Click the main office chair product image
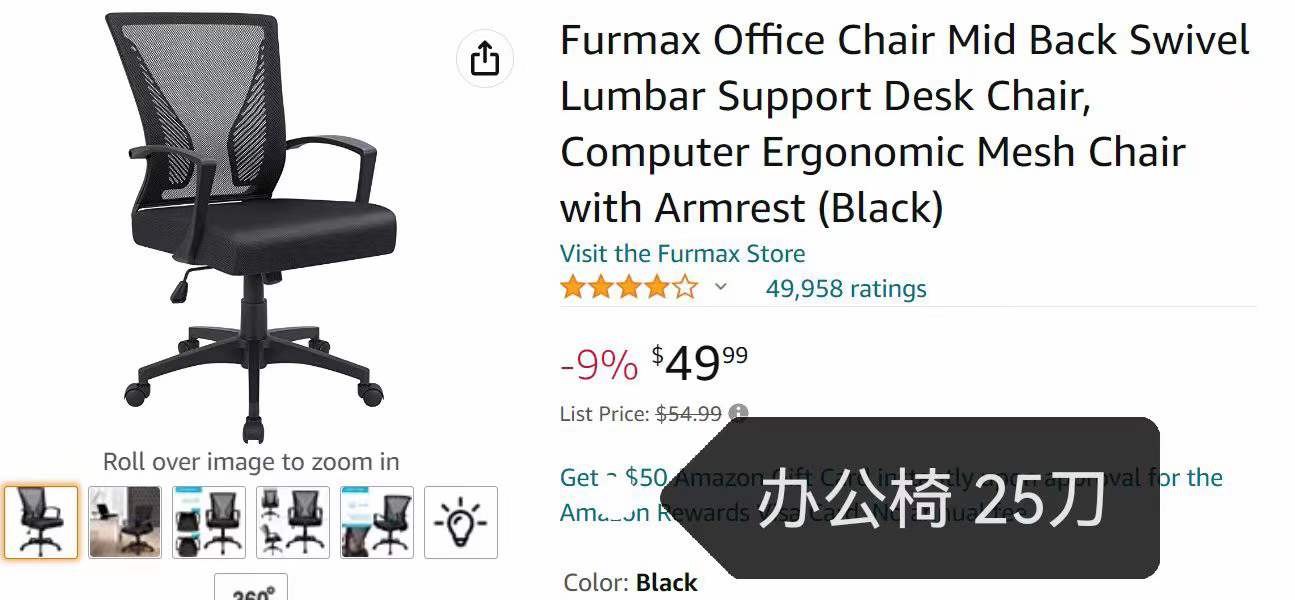The height and width of the screenshot is (600, 1295). point(251,228)
